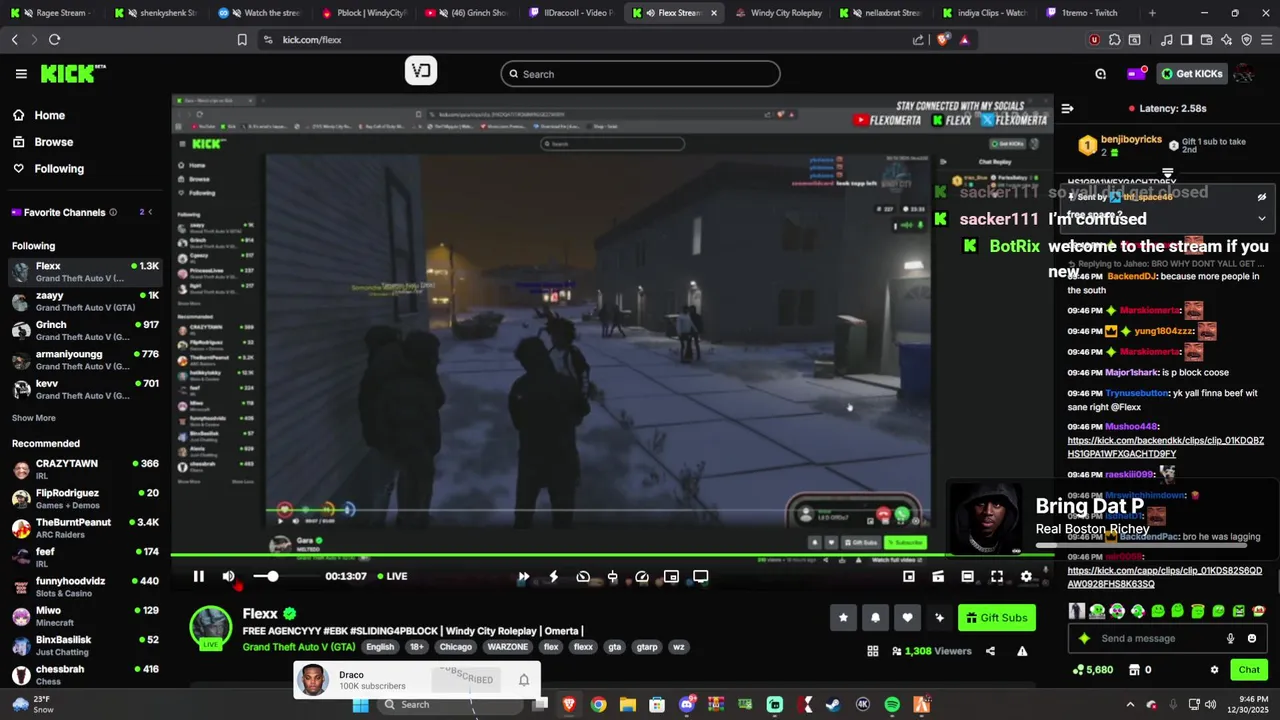
Task: Select the WARZONE stream tag
Action: [x=507, y=647]
